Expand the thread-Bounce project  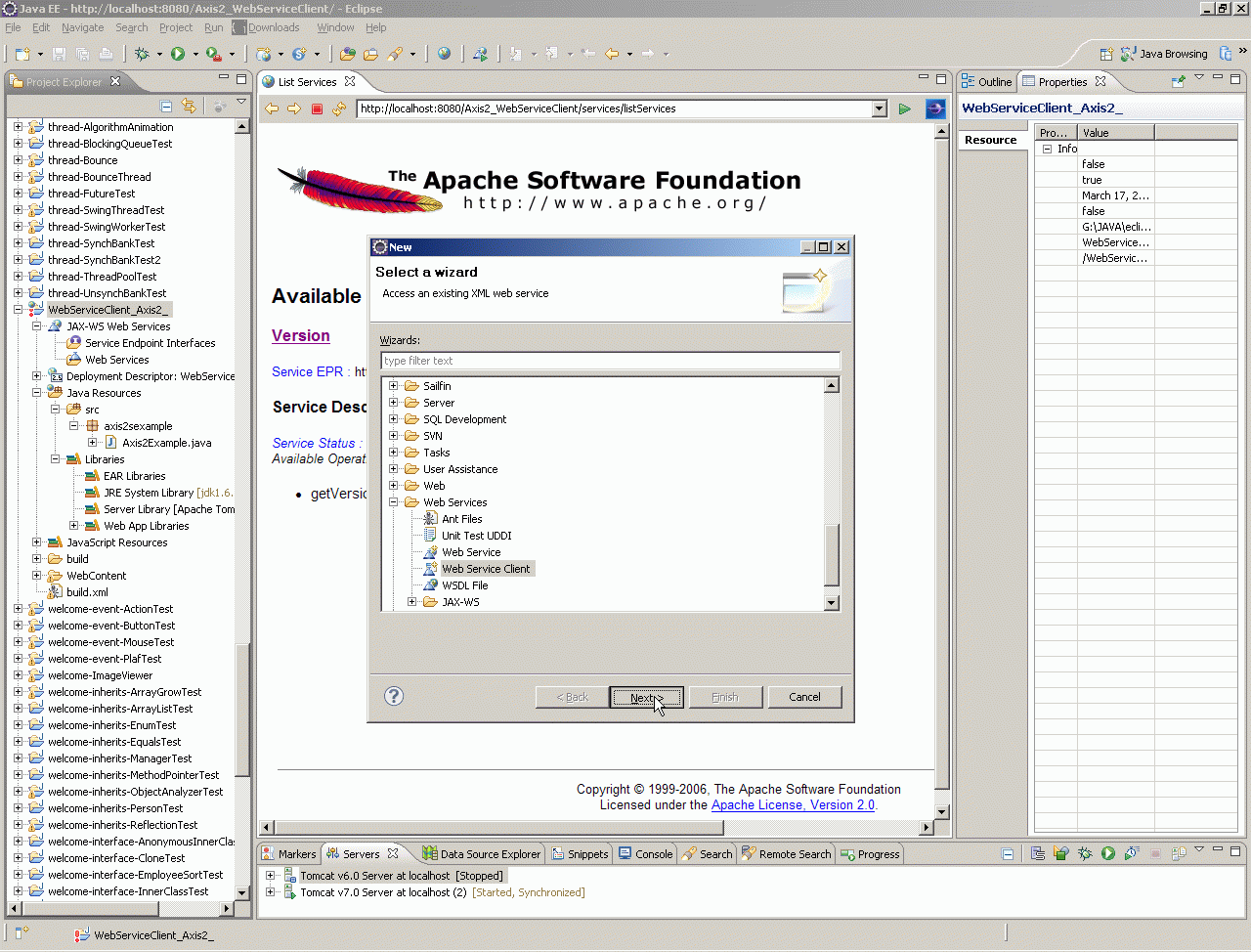pyautogui.click(x=18, y=160)
